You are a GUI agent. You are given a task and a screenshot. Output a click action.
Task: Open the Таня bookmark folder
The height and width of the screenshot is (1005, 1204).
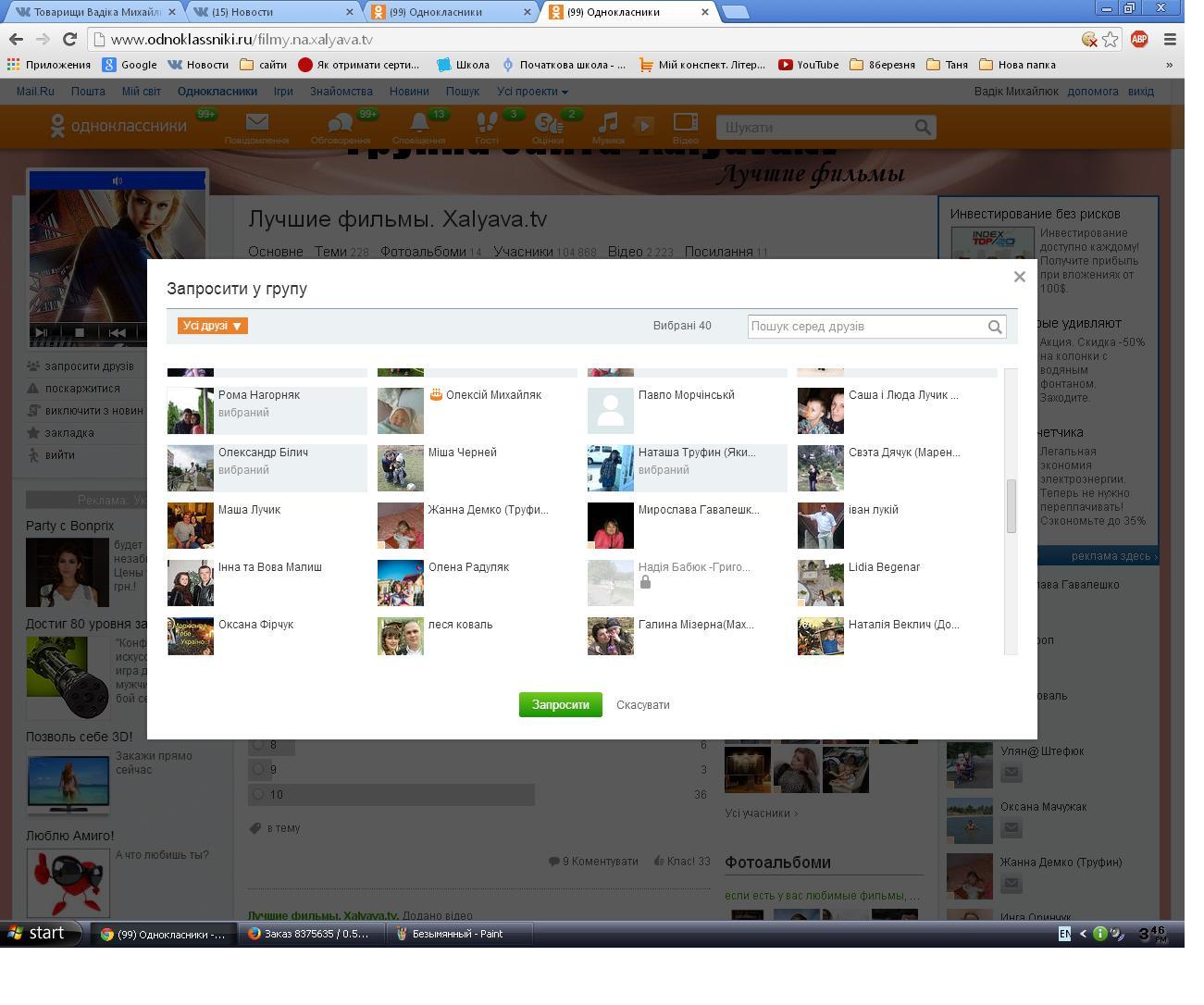coord(947,65)
